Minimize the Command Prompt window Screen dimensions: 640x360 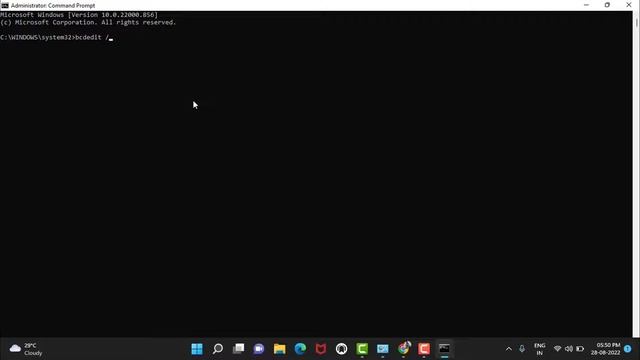(587, 5)
